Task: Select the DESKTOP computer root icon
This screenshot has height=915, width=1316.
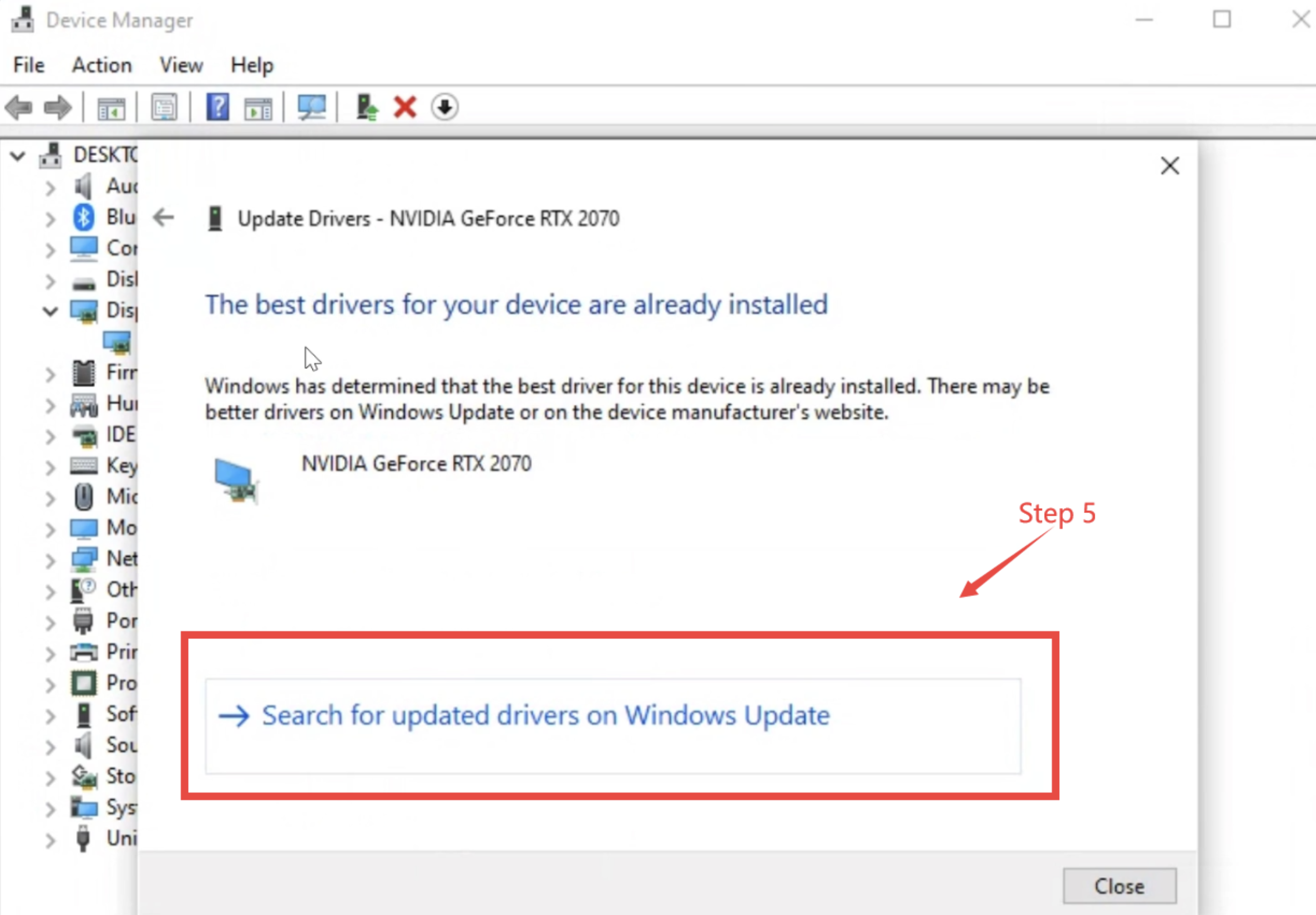Action: click(50, 155)
